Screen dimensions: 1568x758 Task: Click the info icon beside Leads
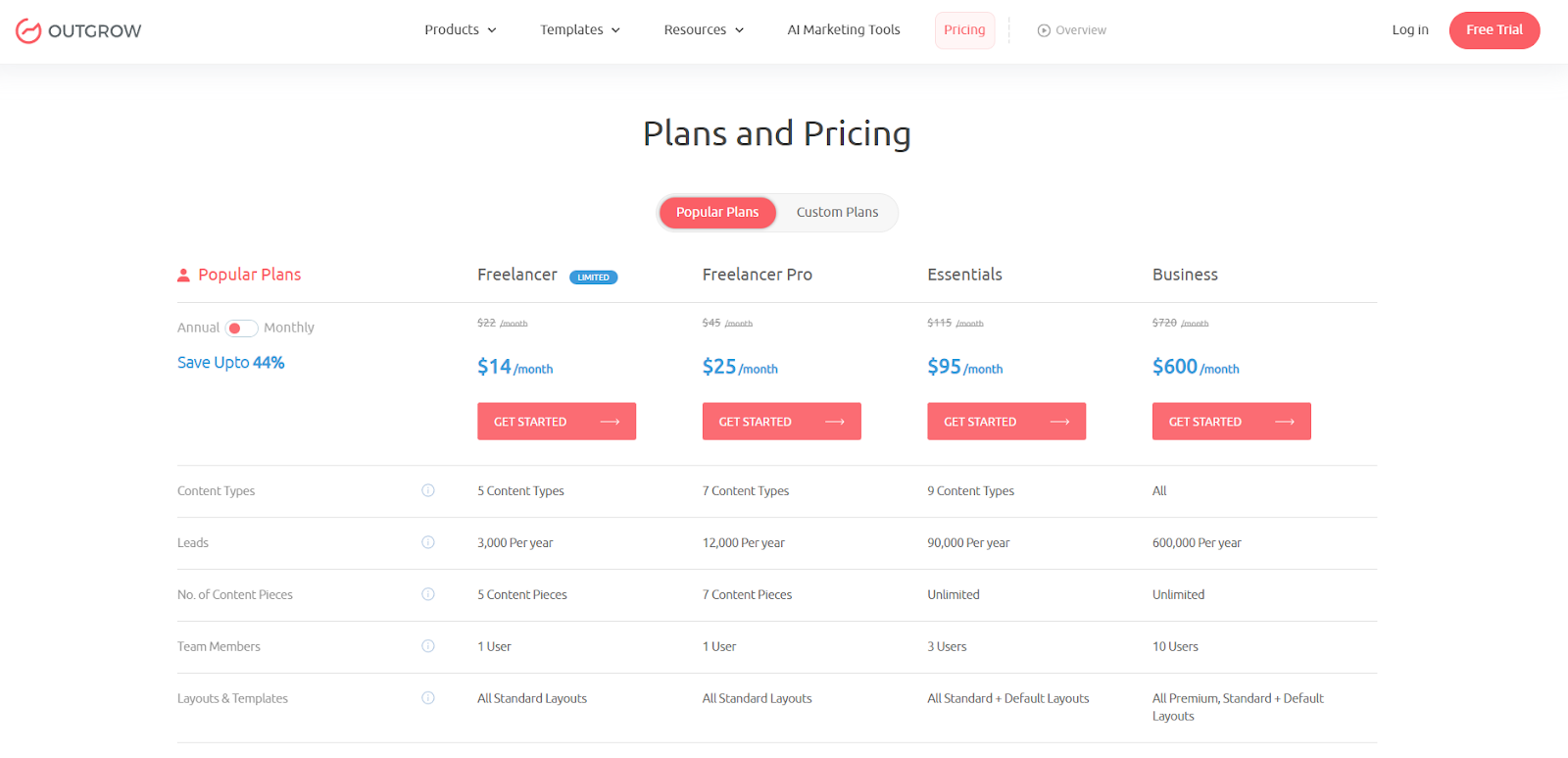(428, 542)
